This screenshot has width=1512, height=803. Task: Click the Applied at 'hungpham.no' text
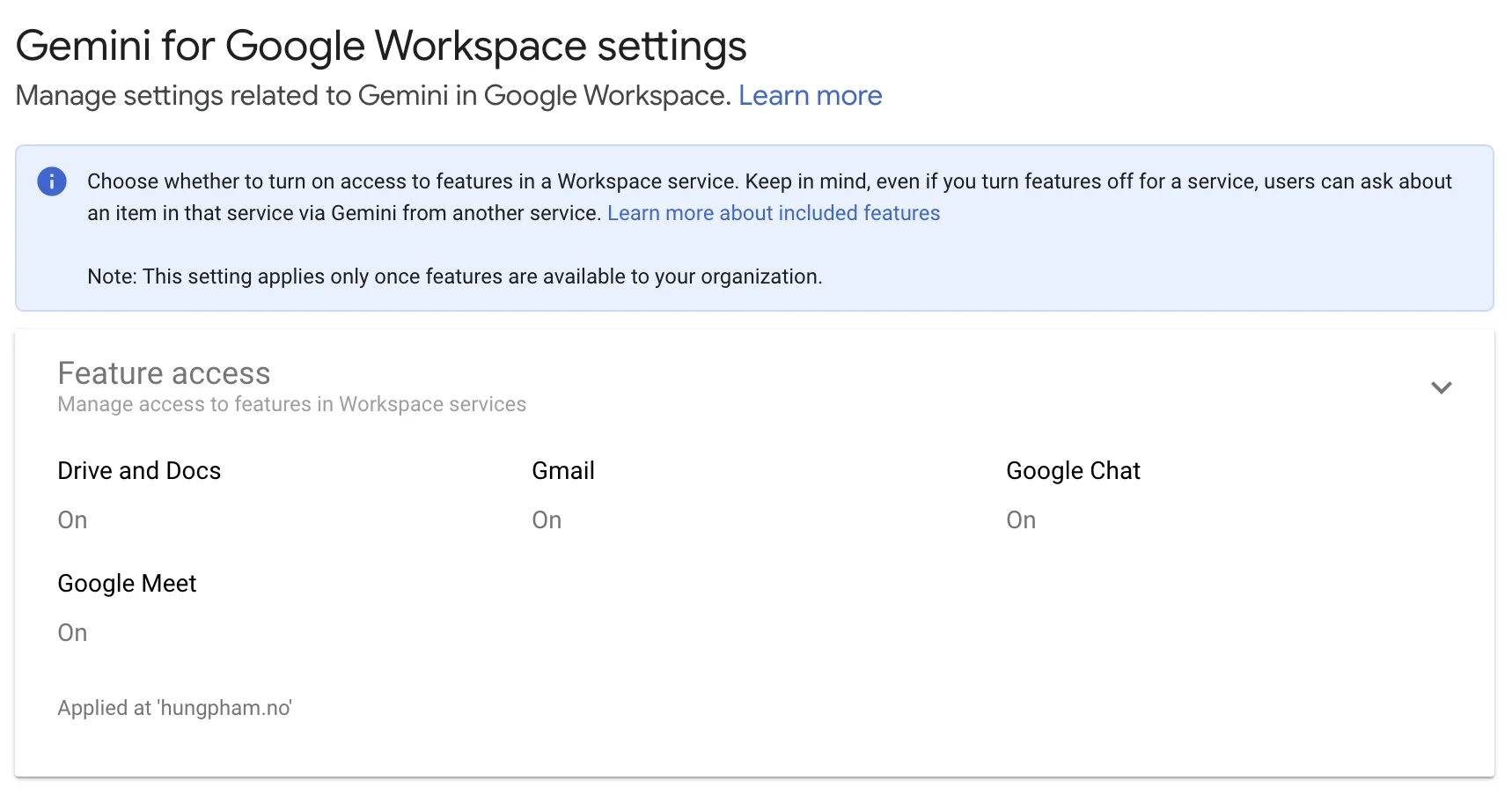coord(174,708)
